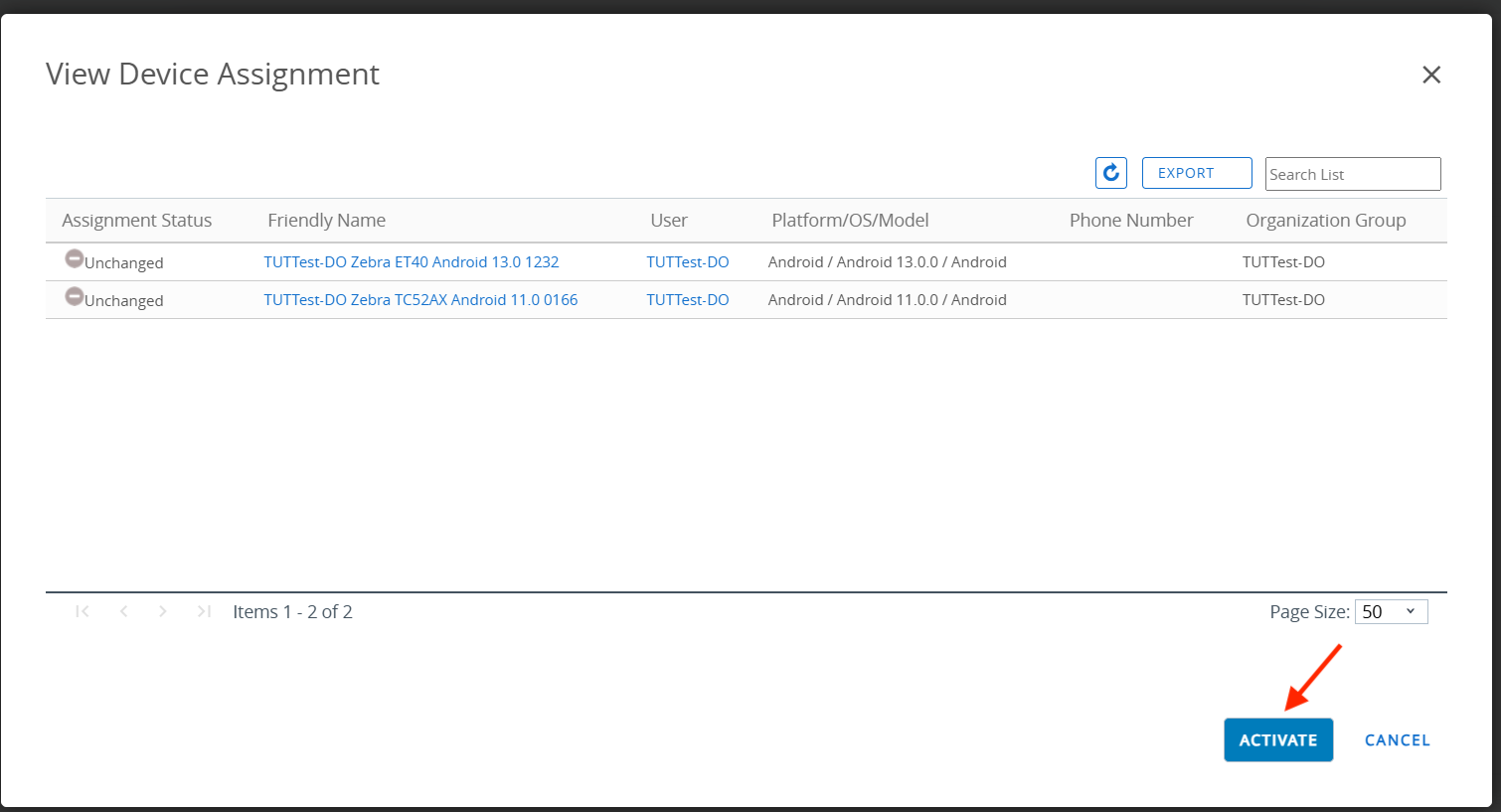This screenshot has width=1501, height=812.
Task: Go to last page pagination icon
Action: (x=204, y=611)
